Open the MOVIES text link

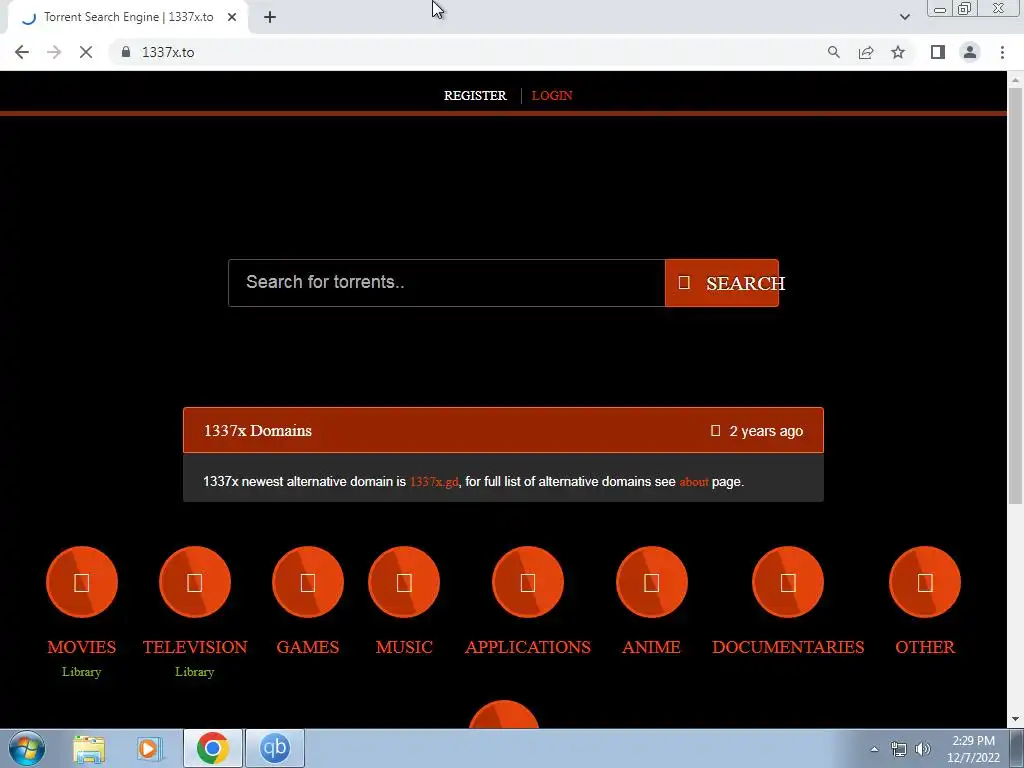tap(82, 647)
